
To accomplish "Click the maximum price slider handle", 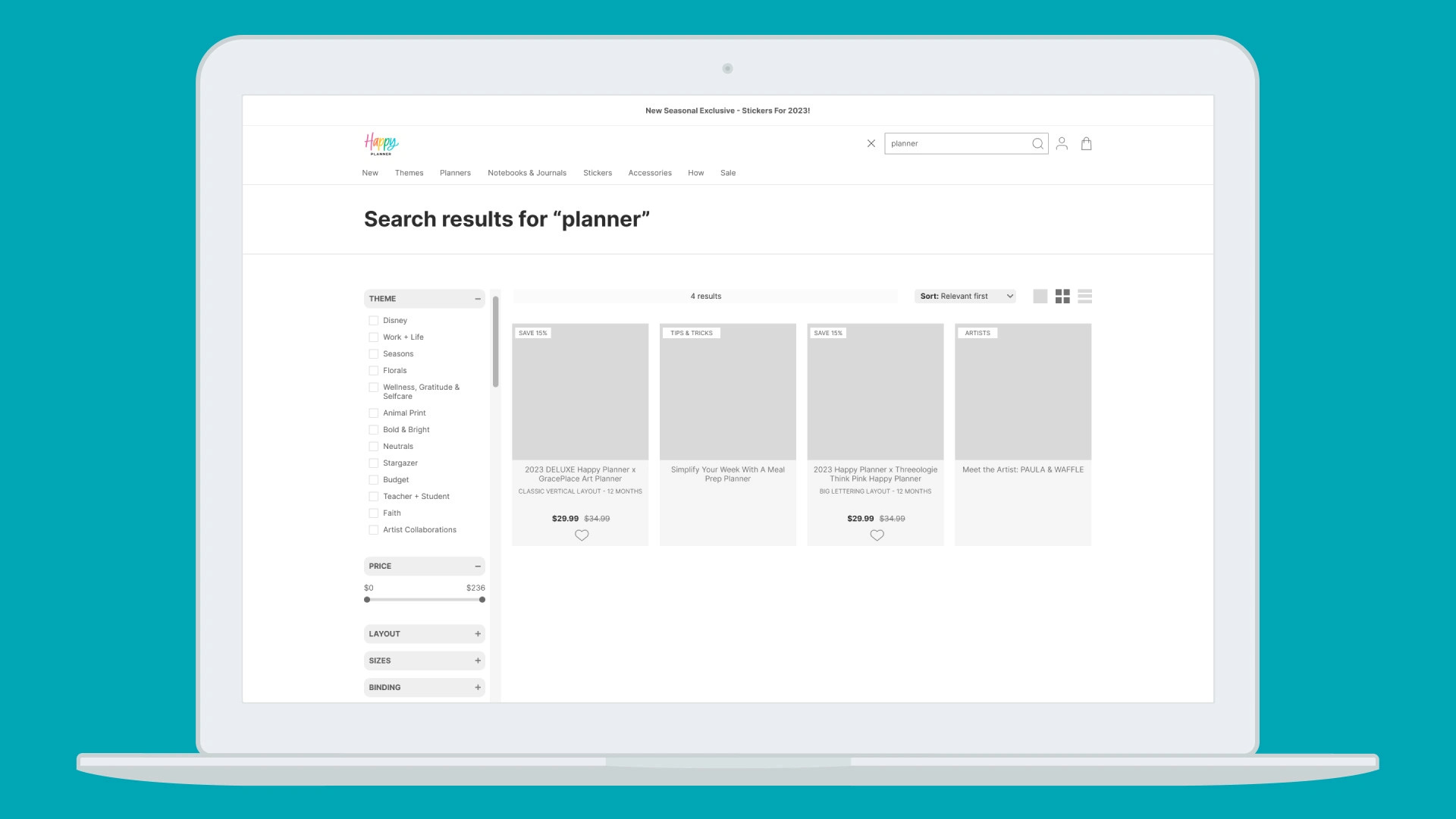I will (x=482, y=600).
